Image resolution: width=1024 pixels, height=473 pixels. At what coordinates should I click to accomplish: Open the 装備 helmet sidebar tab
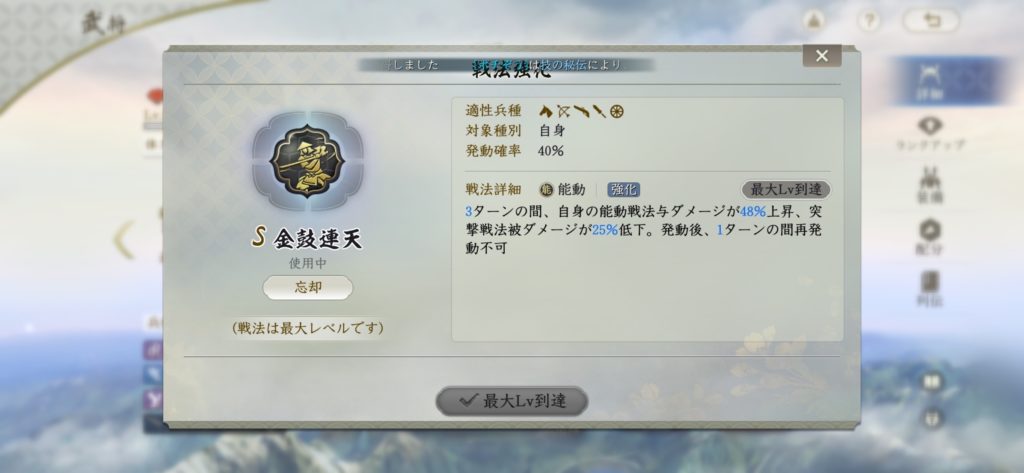[x=929, y=185]
